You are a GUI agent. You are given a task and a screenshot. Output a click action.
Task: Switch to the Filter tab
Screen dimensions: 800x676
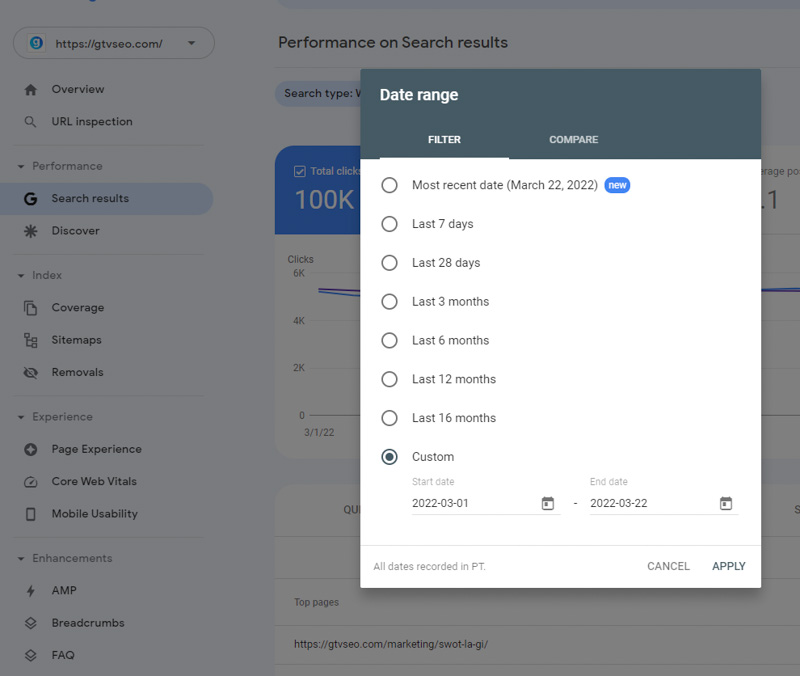pyautogui.click(x=444, y=140)
